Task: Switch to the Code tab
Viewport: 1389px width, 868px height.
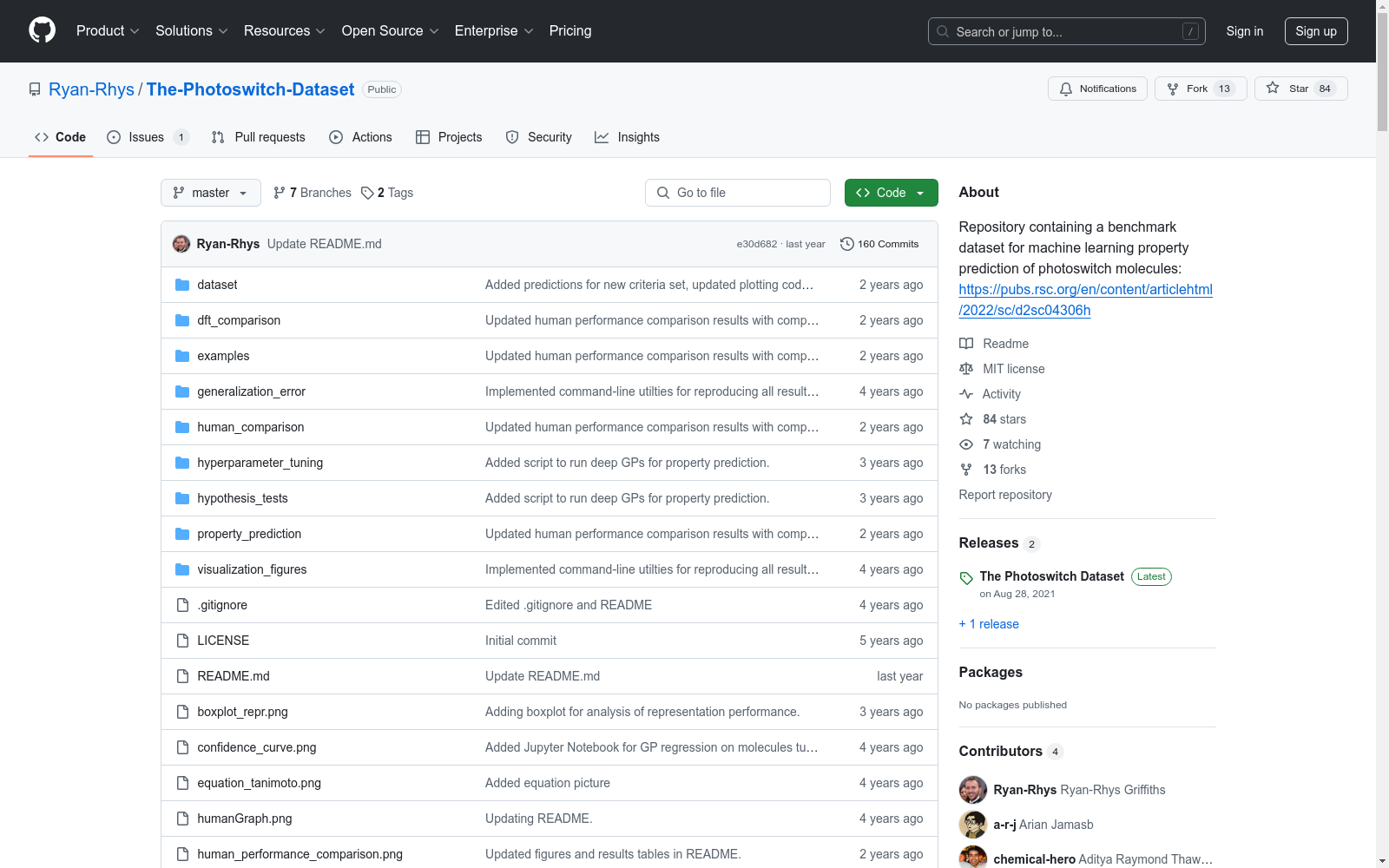Action: (x=61, y=137)
